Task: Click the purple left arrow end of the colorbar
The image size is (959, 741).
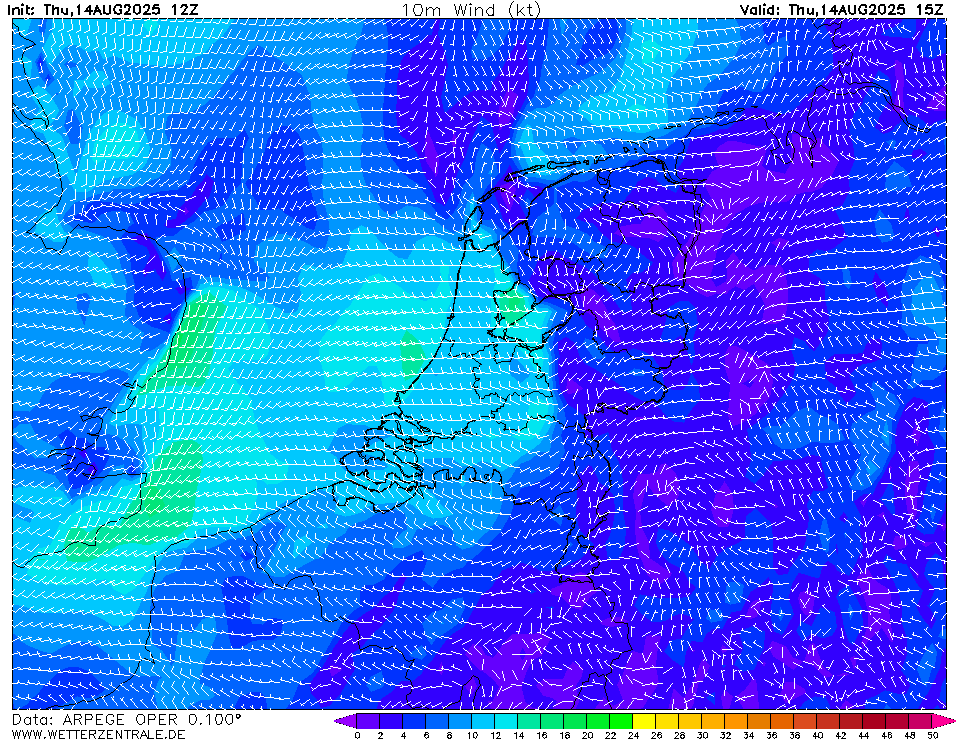Action: 345,721
